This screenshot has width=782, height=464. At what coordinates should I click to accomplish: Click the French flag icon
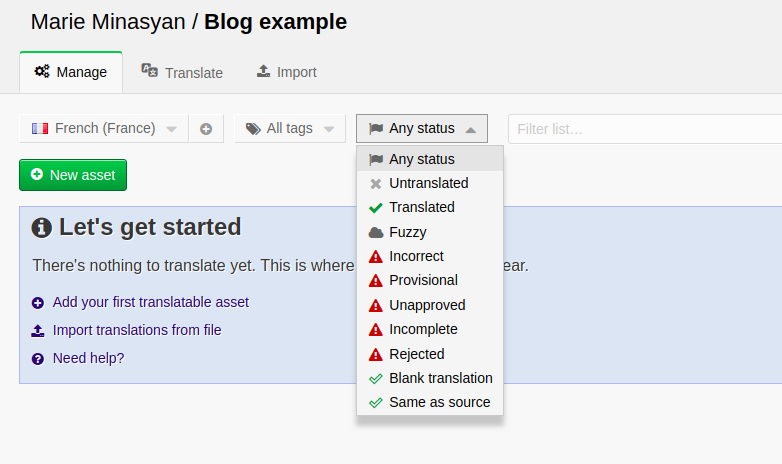[40, 129]
